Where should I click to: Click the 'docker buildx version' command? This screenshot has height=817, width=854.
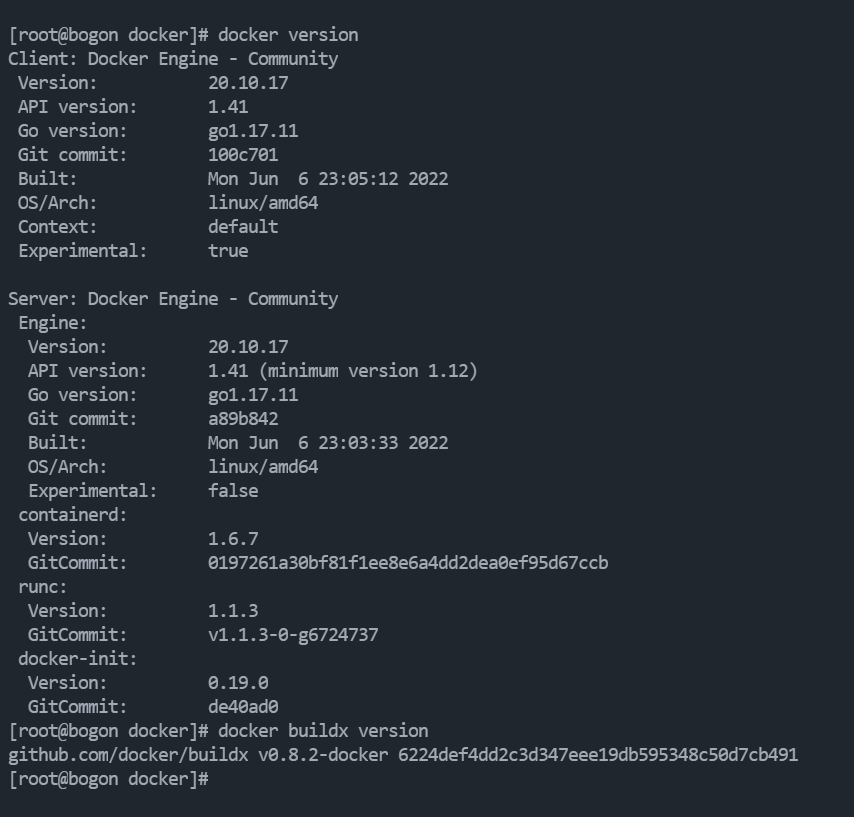pos(323,731)
